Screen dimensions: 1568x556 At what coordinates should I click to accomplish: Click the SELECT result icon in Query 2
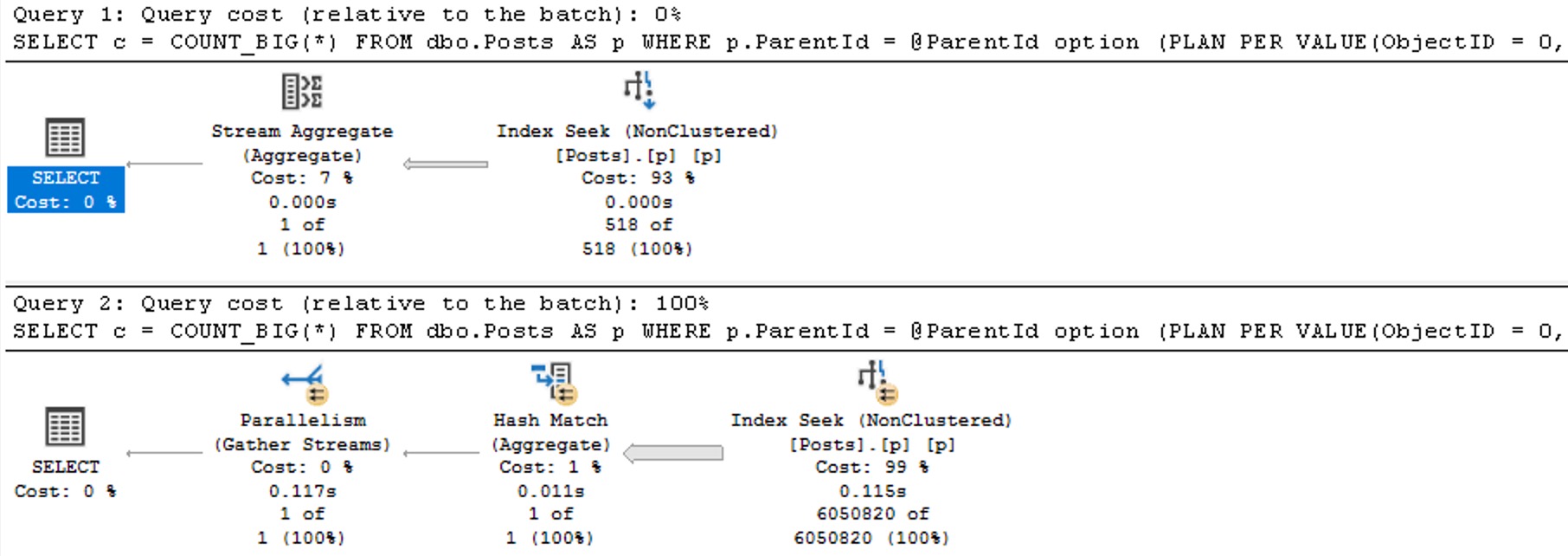[65, 428]
